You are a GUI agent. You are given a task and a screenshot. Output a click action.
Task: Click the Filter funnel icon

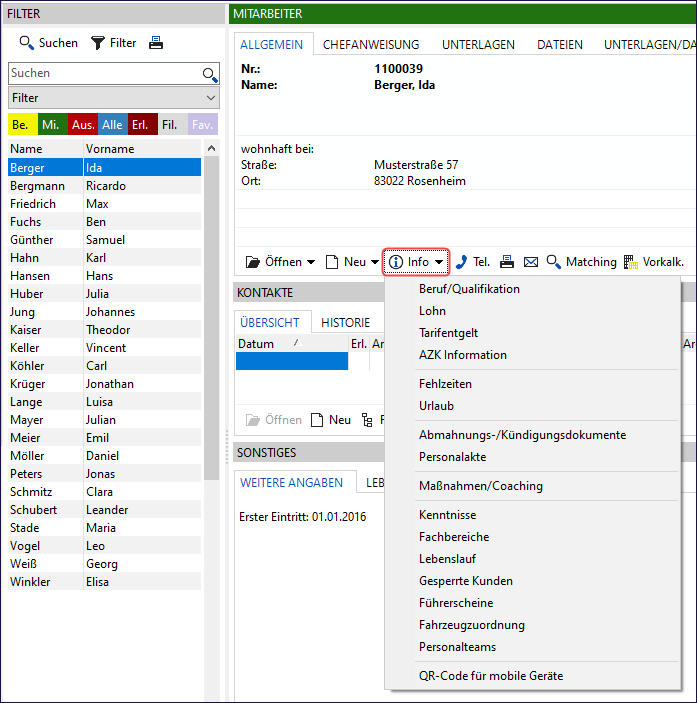pyautogui.click(x=97, y=43)
